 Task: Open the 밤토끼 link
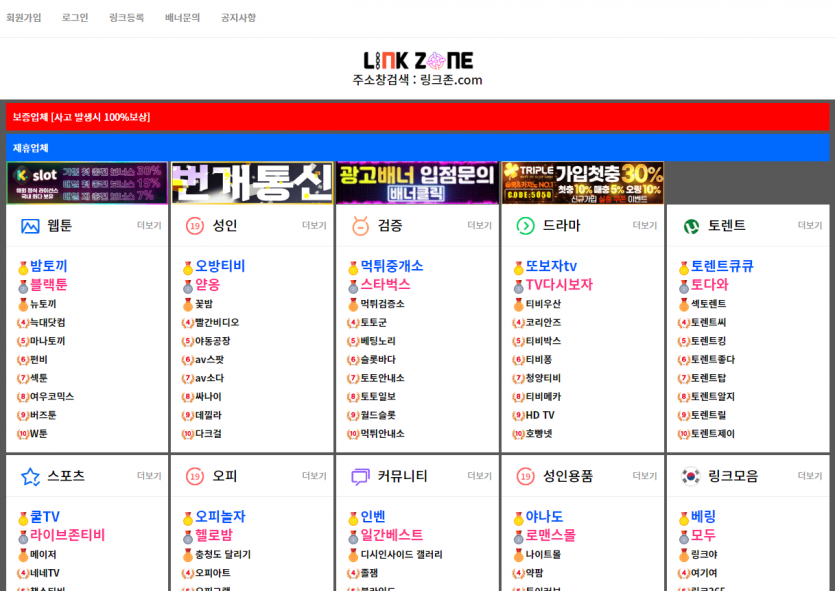pyautogui.click(x=48, y=266)
